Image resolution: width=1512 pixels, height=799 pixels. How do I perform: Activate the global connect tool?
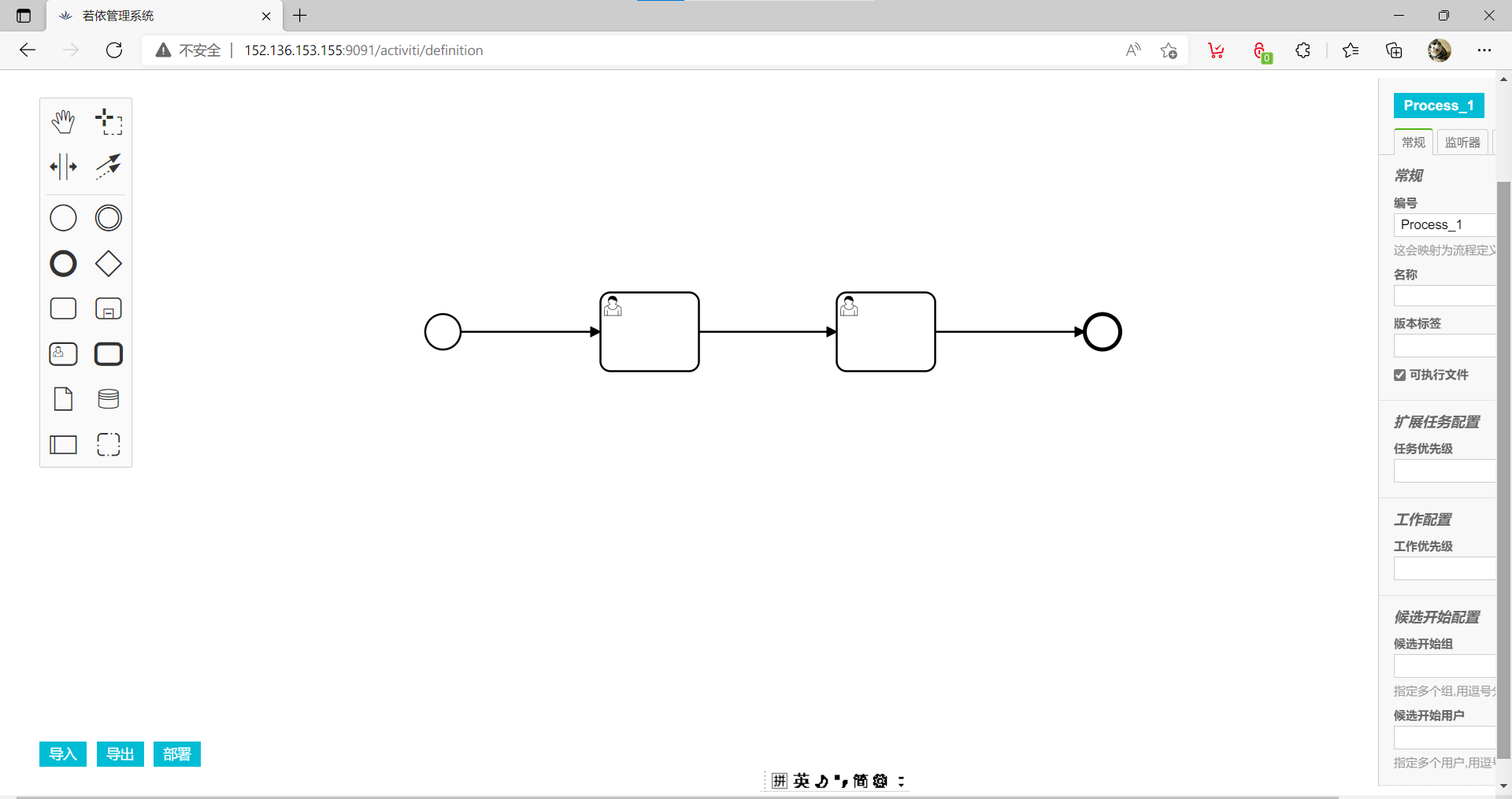tap(109, 167)
